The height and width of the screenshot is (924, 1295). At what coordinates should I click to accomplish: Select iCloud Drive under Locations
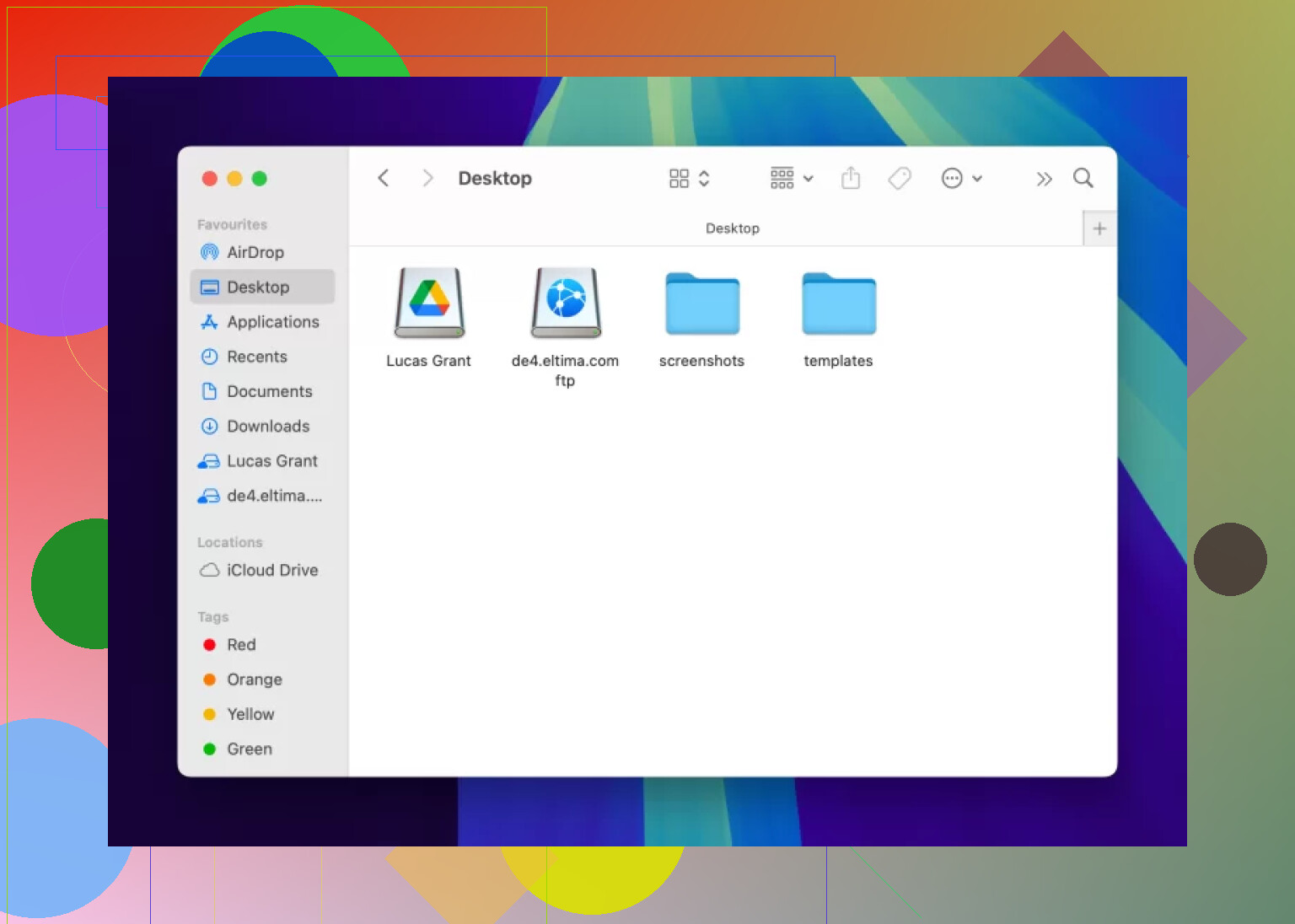point(271,571)
